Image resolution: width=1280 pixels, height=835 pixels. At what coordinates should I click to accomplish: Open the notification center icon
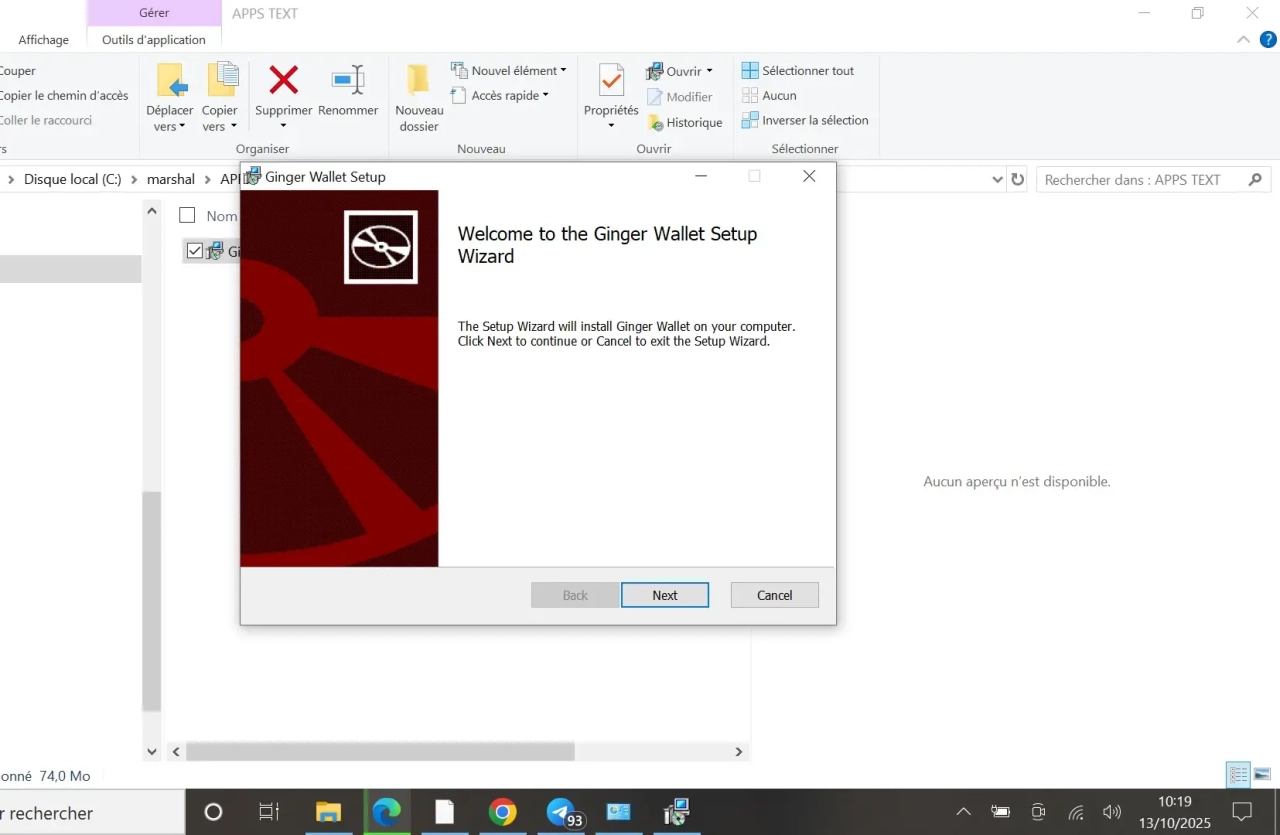[1242, 812]
